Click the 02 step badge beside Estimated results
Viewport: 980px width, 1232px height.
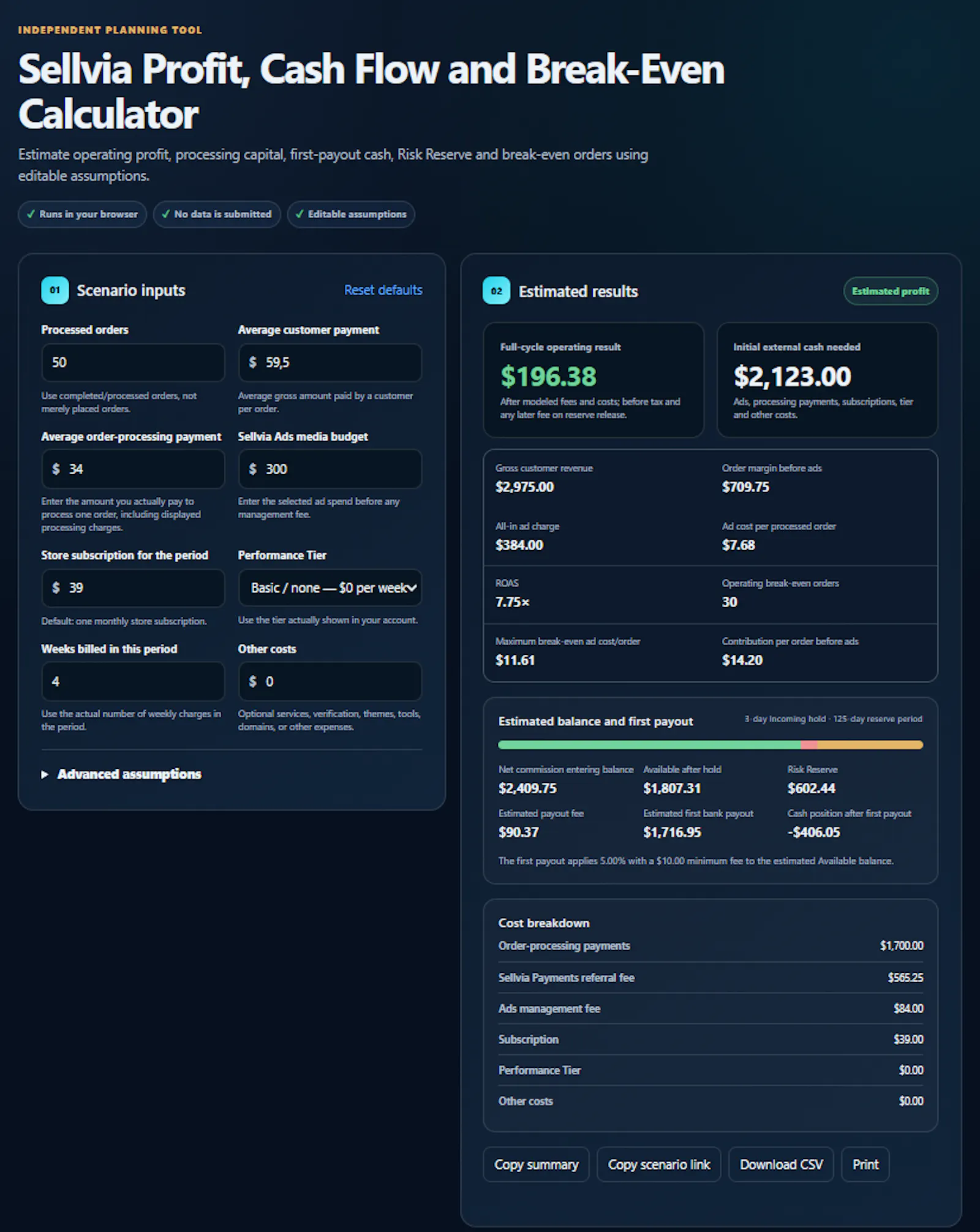pyautogui.click(x=496, y=291)
